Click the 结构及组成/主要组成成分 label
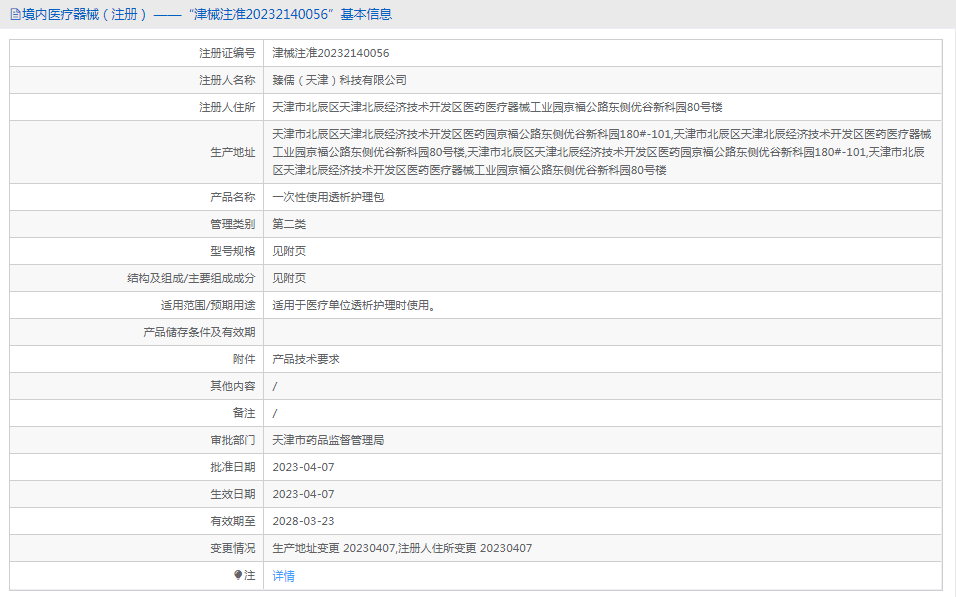The height and width of the screenshot is (597, 956). point(191,278)
